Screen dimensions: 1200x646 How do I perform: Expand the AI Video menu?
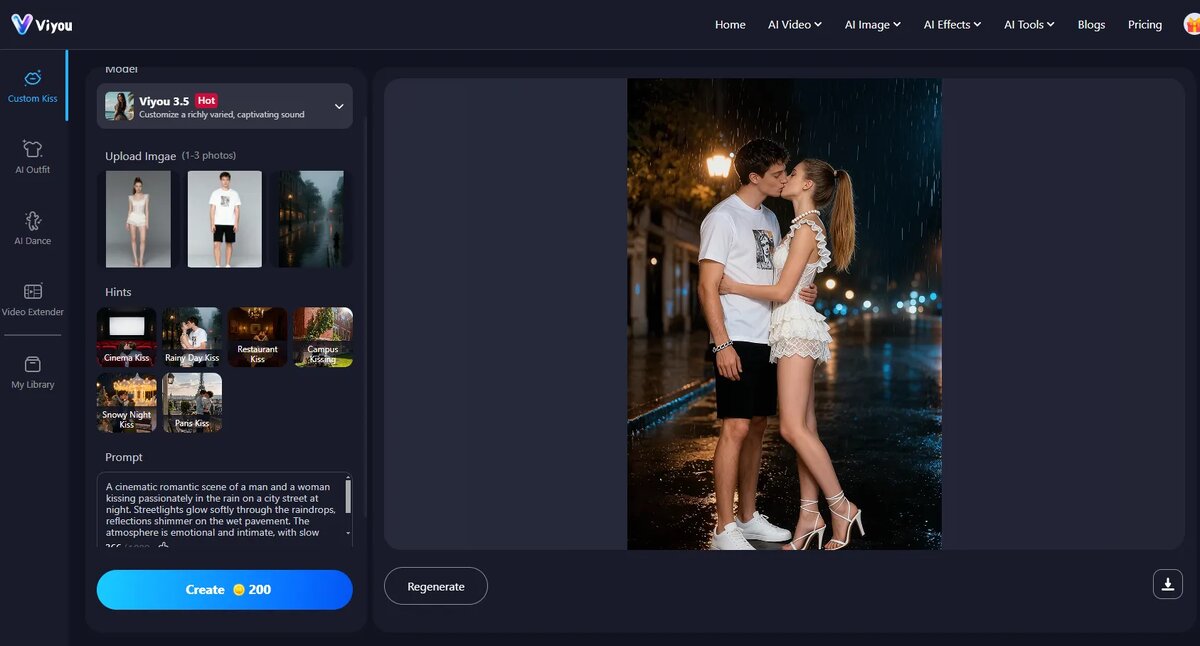pos(794,24)
